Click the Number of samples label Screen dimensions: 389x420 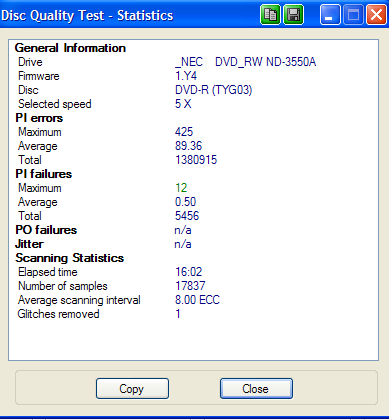63,286
